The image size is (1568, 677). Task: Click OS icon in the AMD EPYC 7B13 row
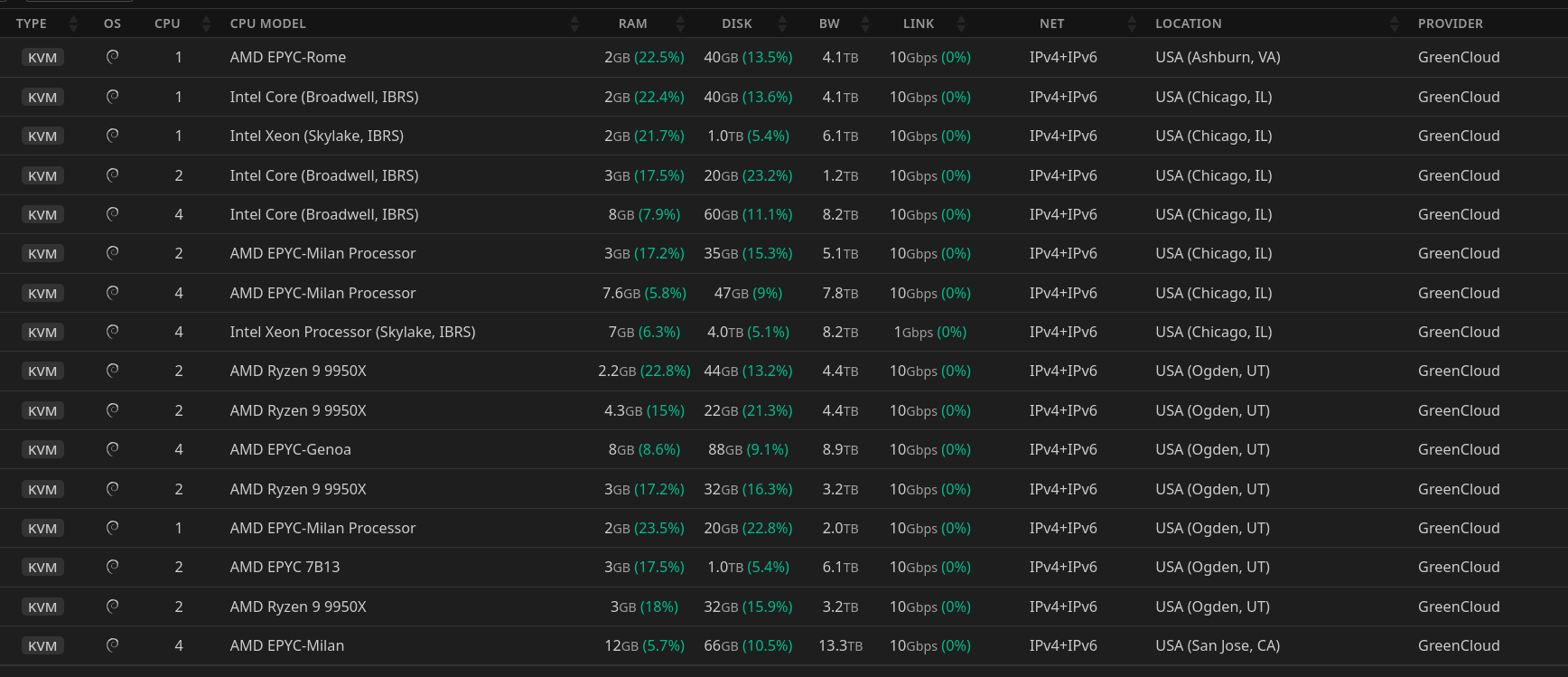113,567
